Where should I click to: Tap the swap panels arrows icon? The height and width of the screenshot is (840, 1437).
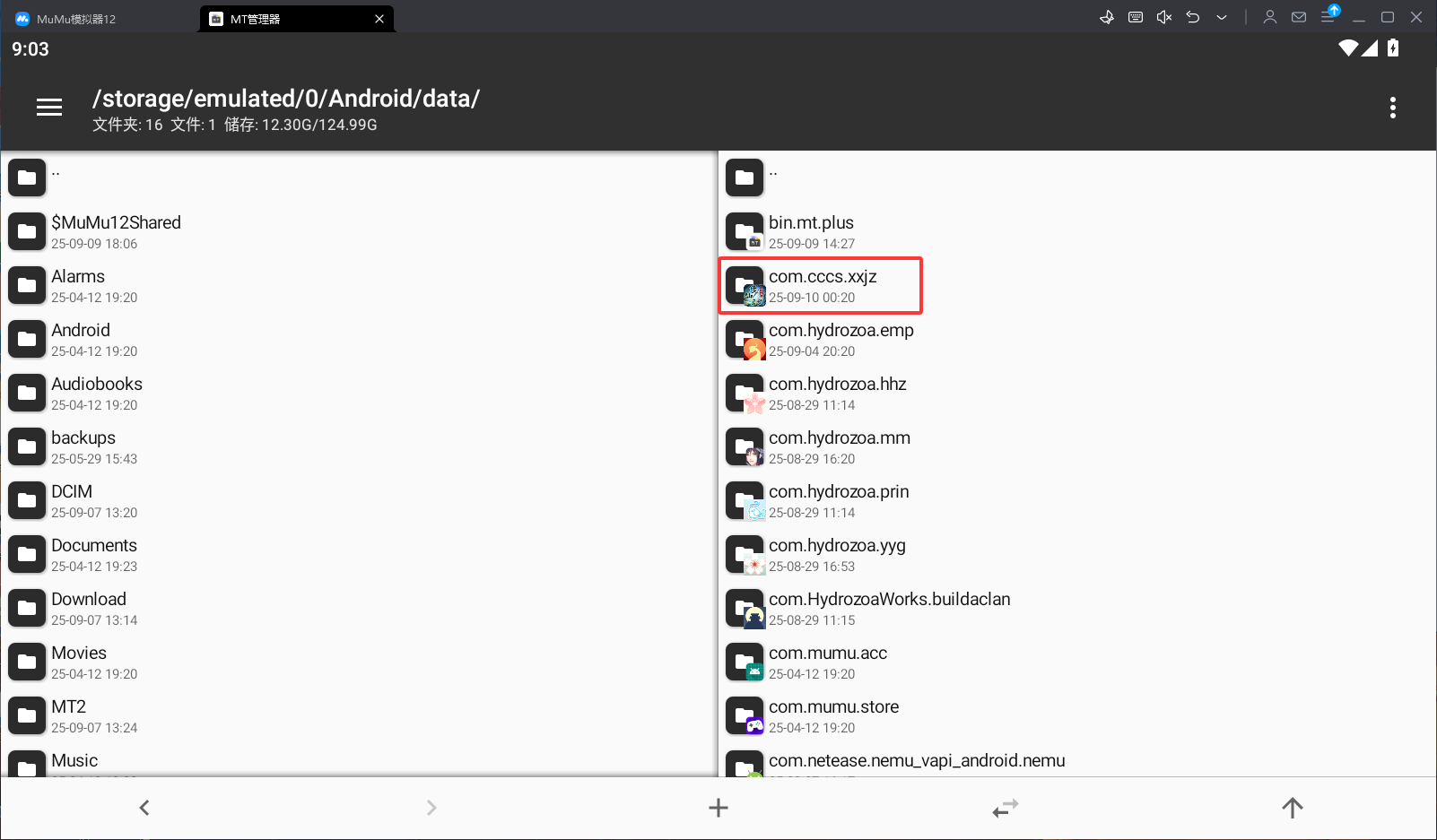[1006, 808]
